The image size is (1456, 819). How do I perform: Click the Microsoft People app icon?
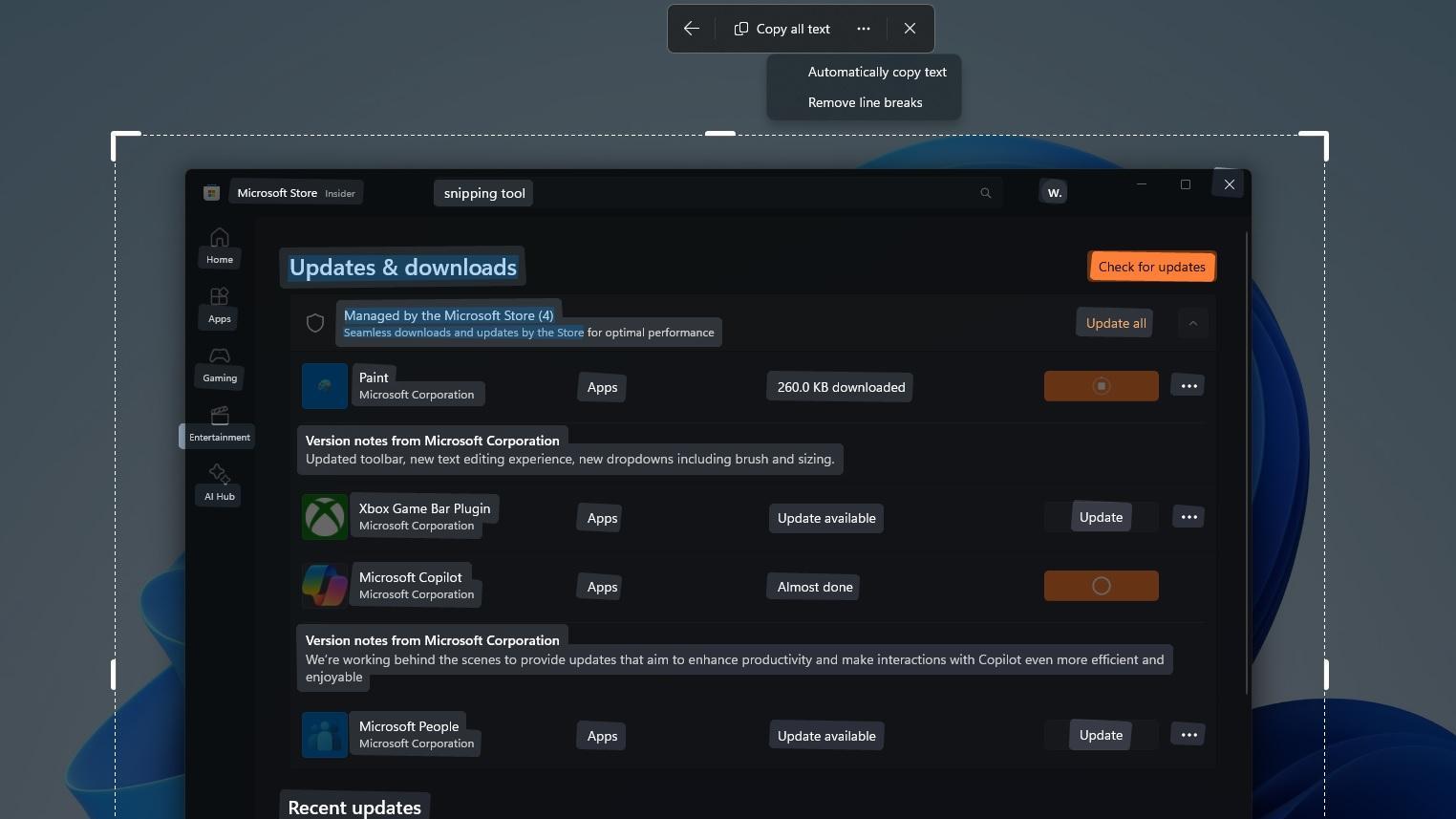tap(325, 735)
